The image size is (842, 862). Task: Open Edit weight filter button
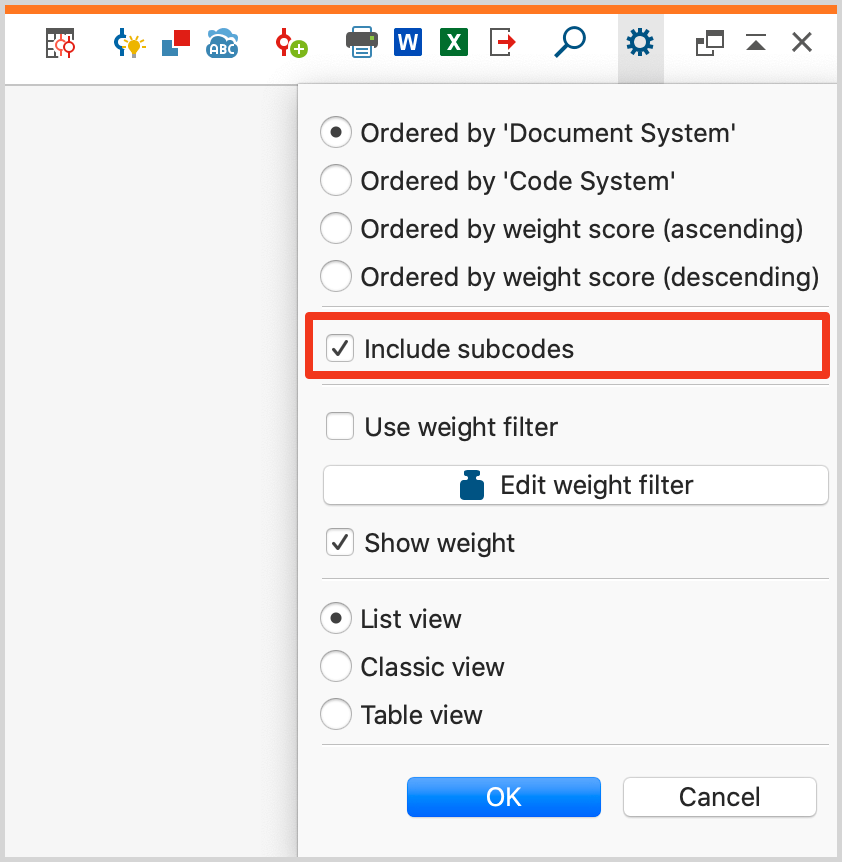pyautogui.click(x=575, y=485)
